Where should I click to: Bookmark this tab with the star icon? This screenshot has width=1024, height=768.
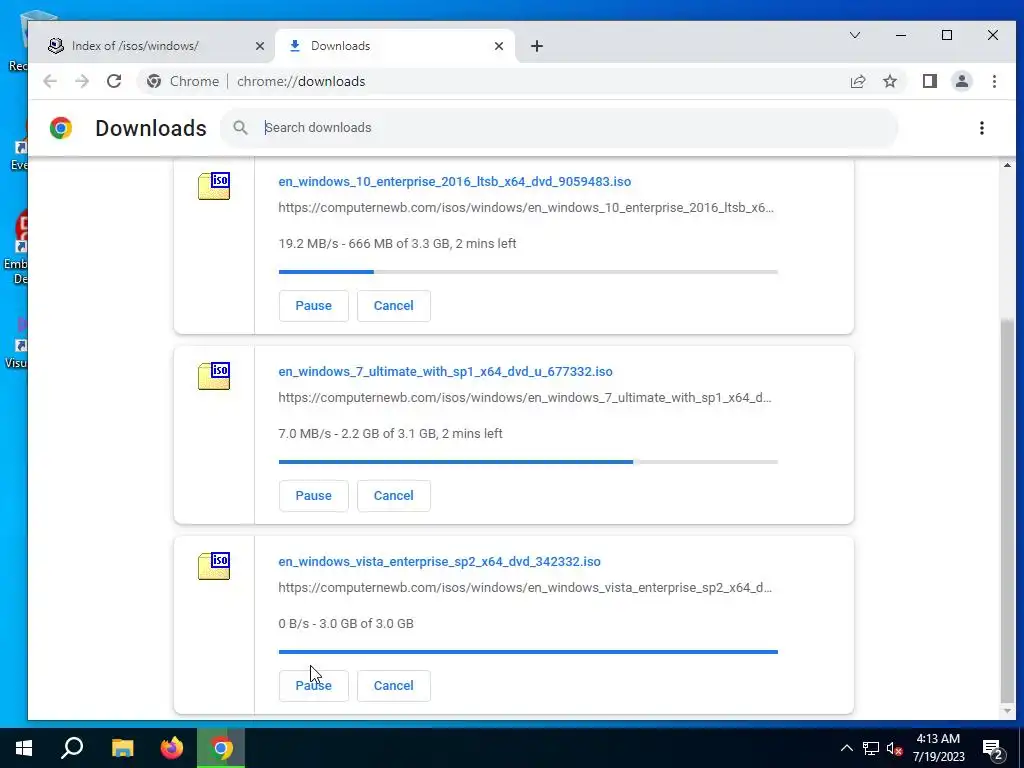(889, 82)
